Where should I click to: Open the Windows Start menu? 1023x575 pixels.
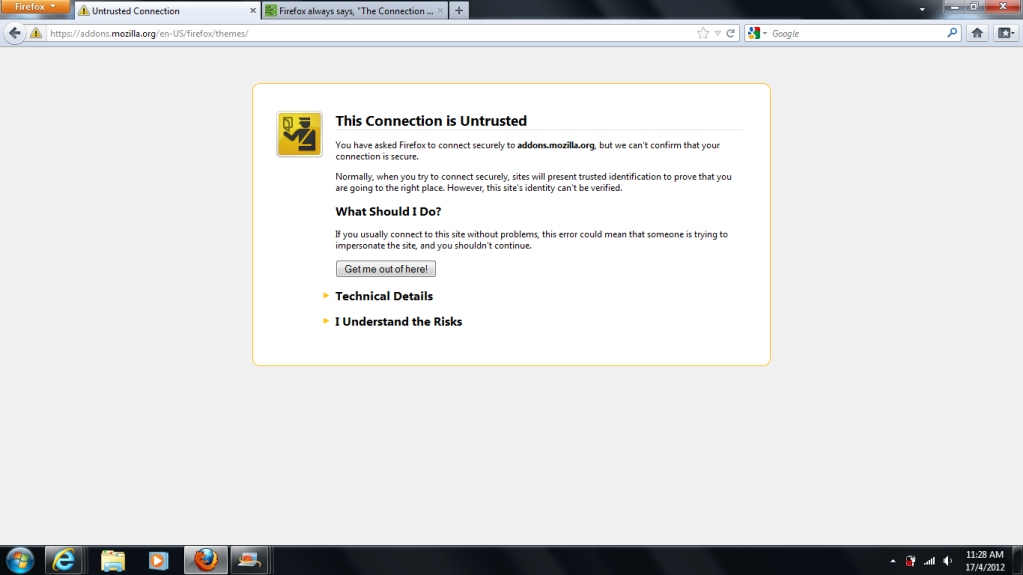pyautogui.click(x=20, y=560)
